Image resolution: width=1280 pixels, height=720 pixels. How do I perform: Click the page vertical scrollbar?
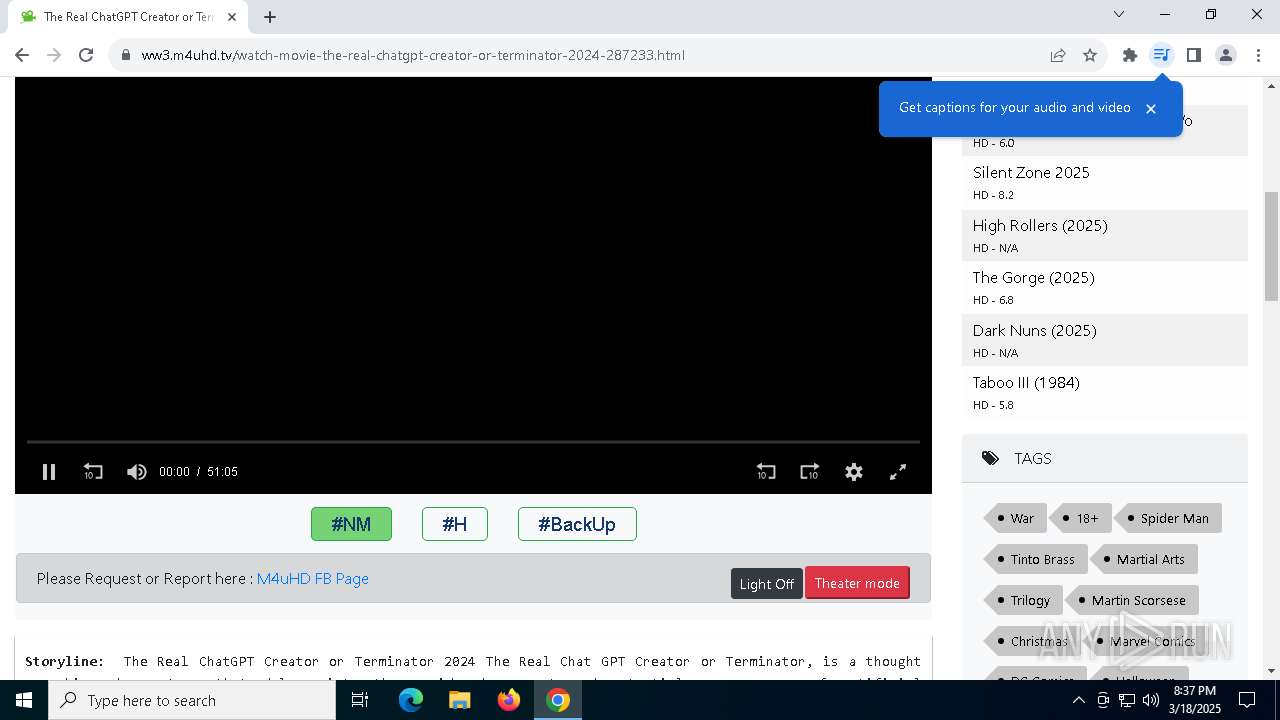pos(1271,246)
